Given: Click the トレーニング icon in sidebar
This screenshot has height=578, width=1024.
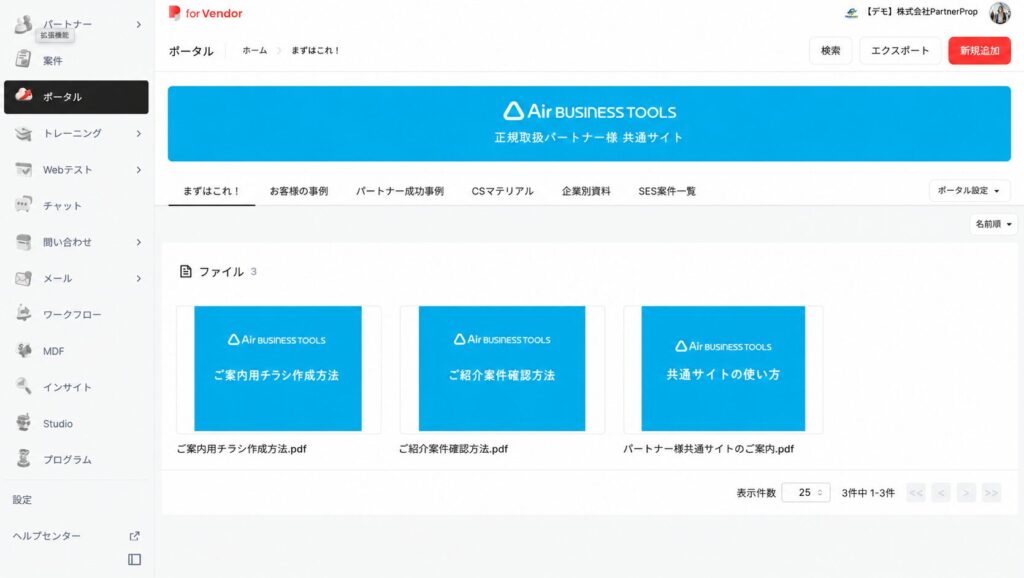Looking at the screenshot, I should click(x=24, y=133).
